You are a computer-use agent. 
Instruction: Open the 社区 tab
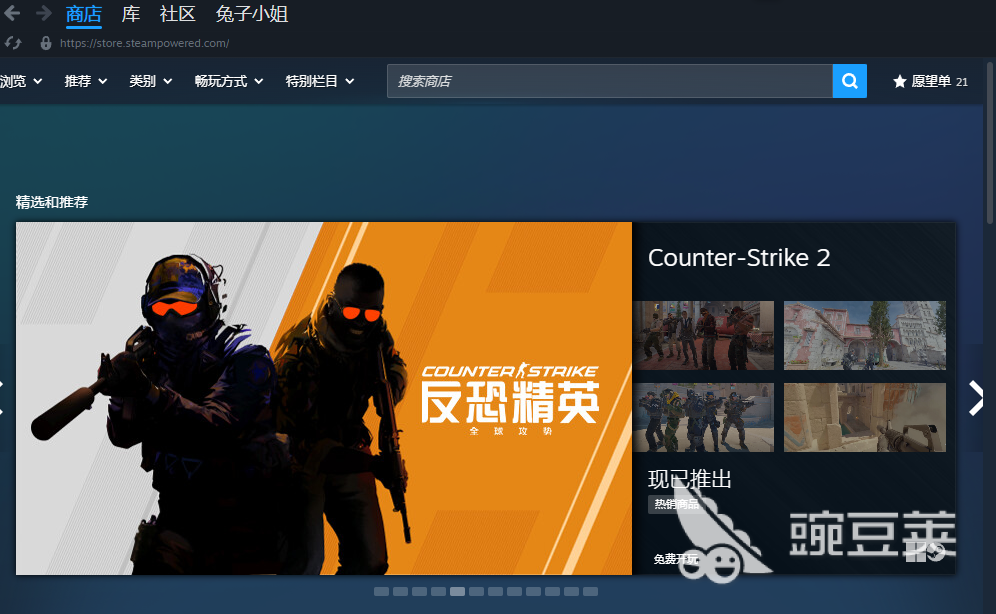click(x=177, y=14)
